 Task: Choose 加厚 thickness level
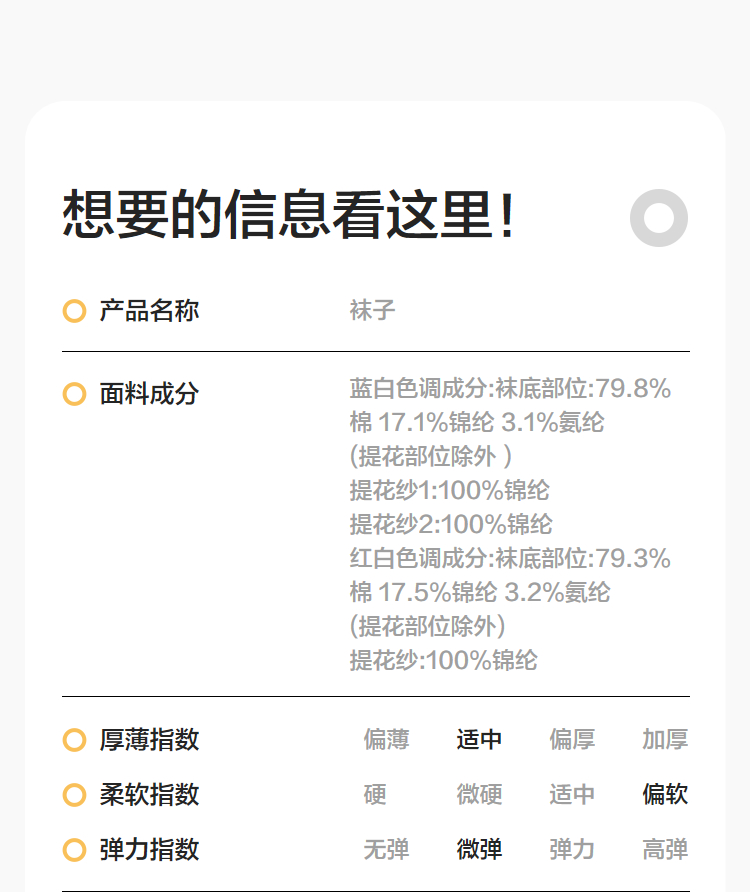(x=665, y=740)
